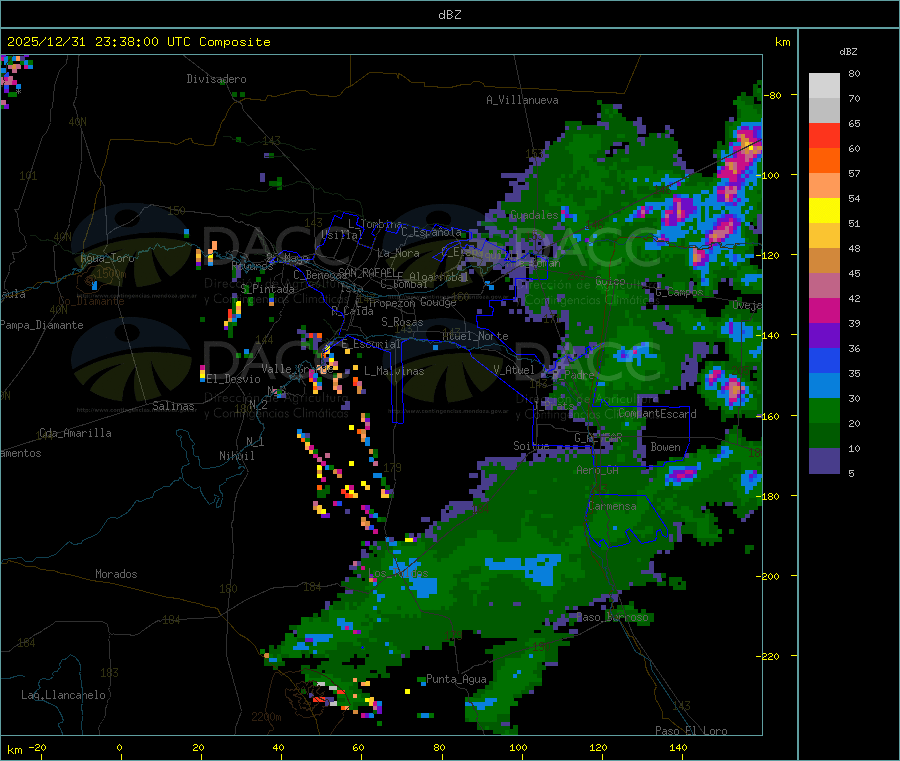The width and height of the screenshot is (900, 761).
Task: Click the 'Morados' place label
Action: pos(116,574)
